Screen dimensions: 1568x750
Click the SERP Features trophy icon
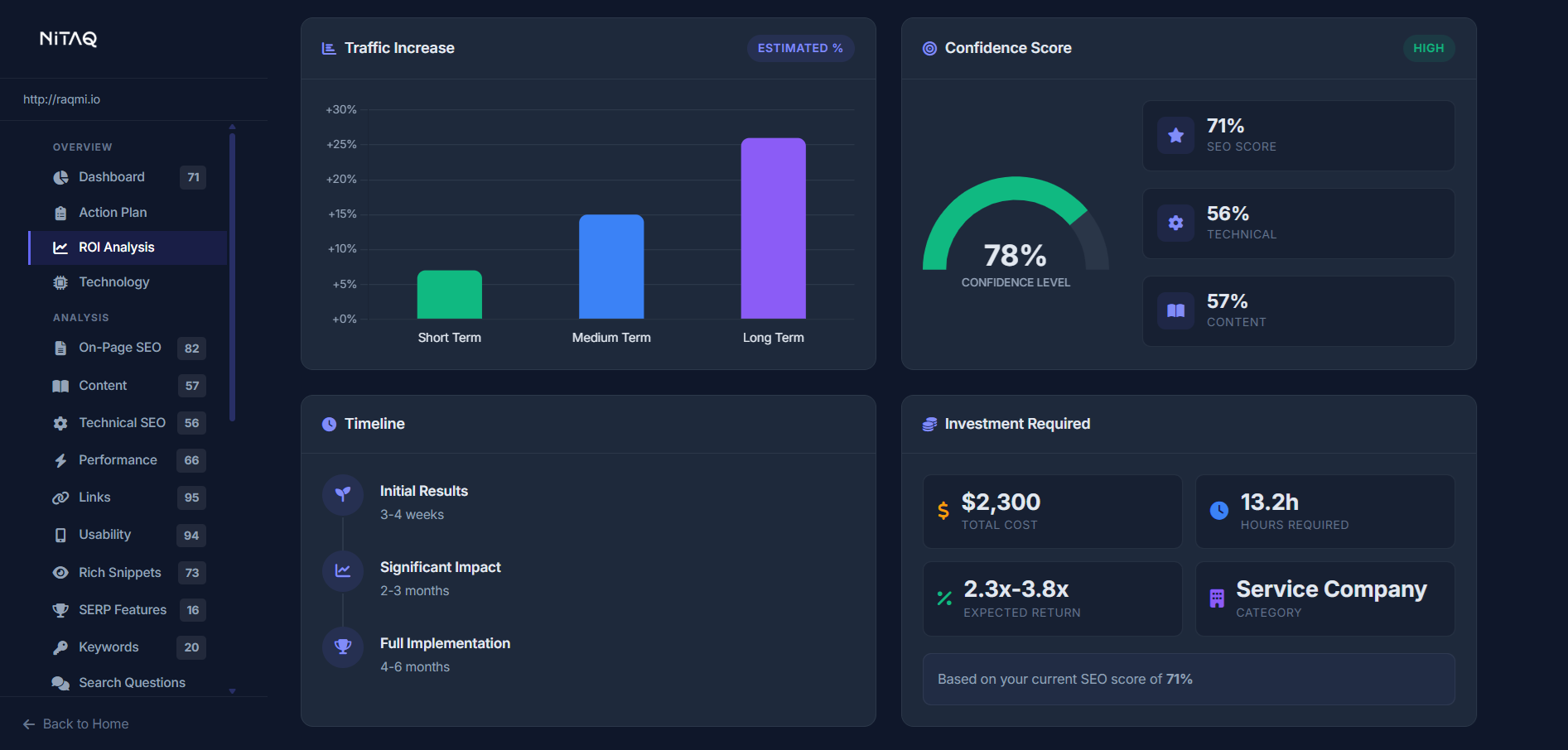tap(60, 610)
